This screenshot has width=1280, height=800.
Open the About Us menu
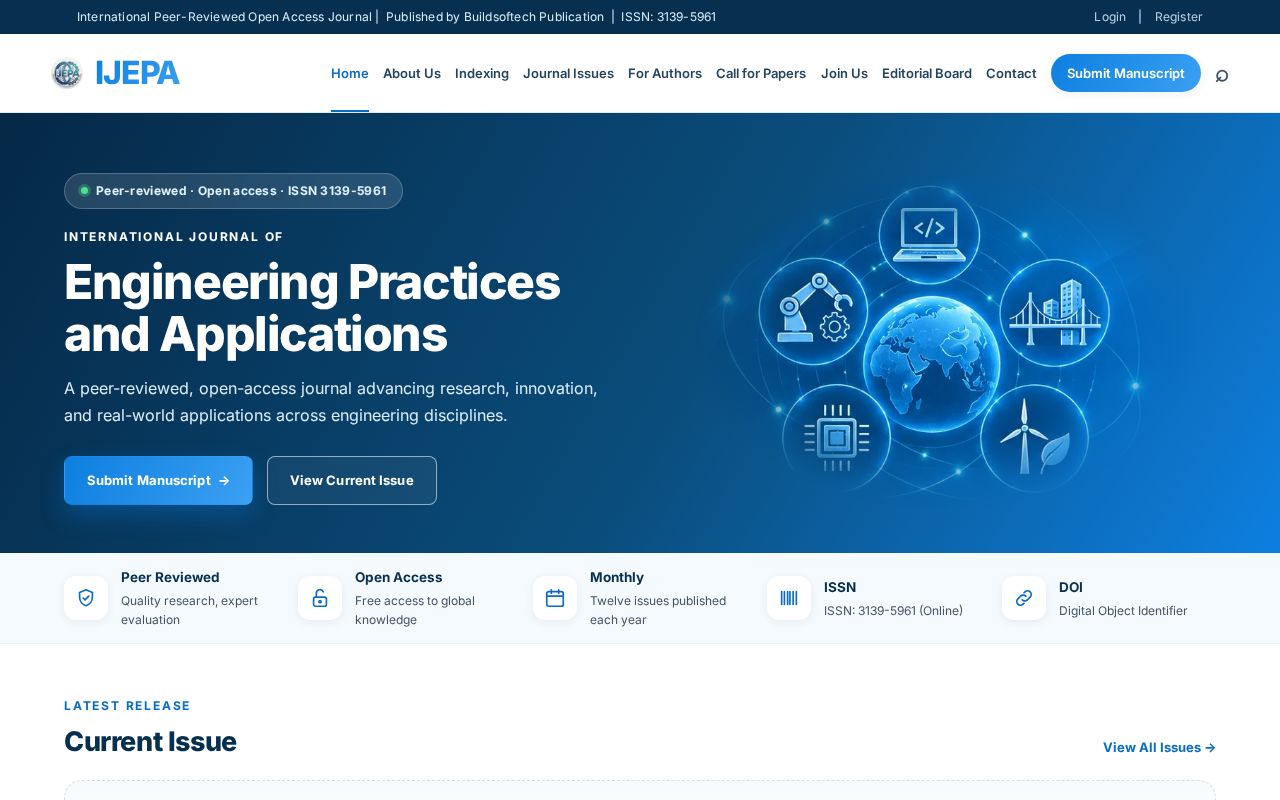click(x=412, y=73)
